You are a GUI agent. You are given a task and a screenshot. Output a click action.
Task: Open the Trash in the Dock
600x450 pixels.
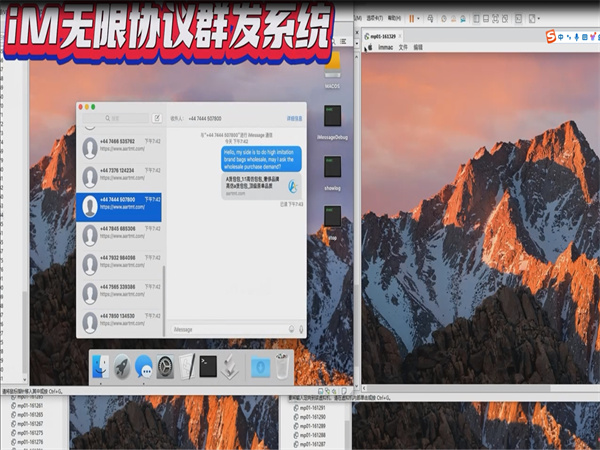click(x=283, y=366)
